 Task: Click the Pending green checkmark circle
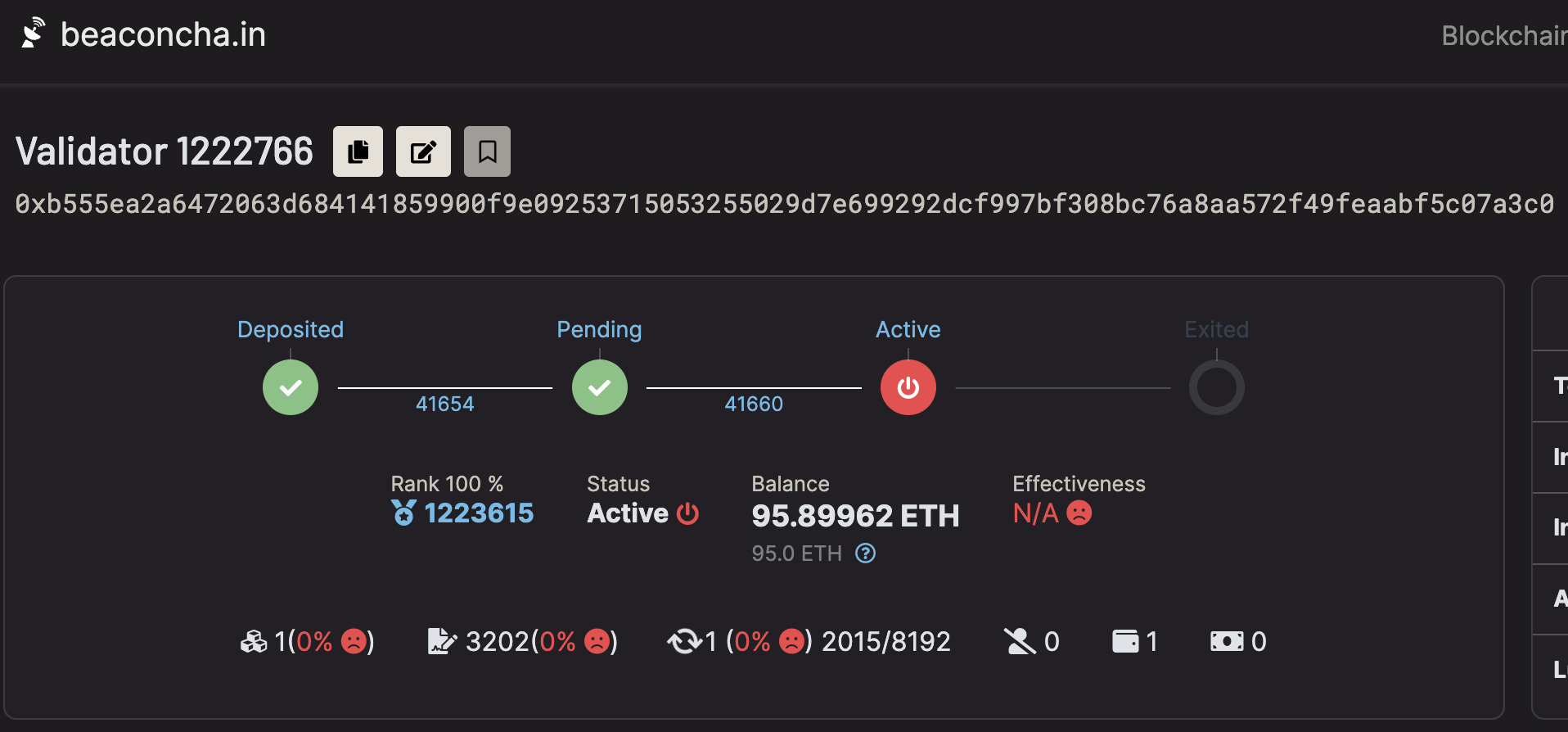point(600,387)
